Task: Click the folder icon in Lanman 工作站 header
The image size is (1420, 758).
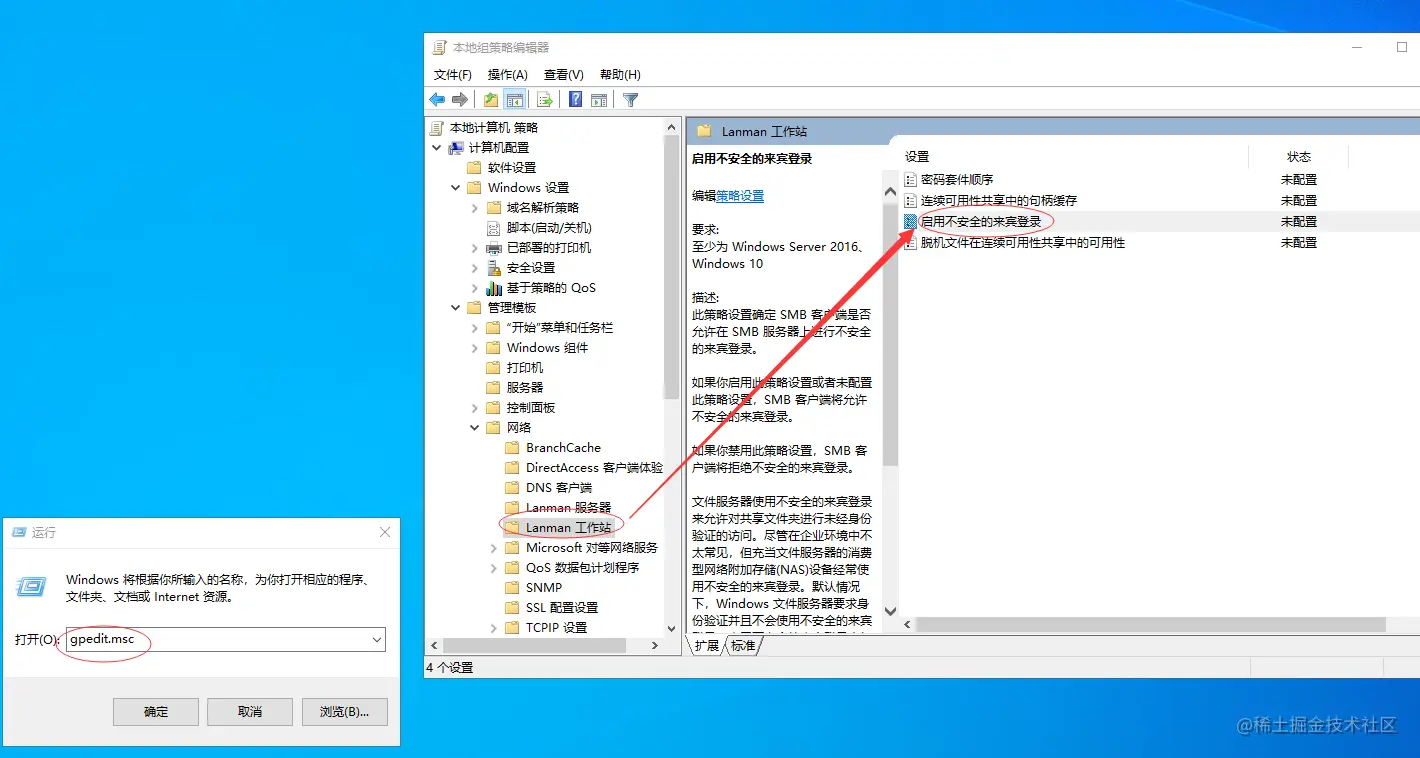Action: (x=704, y=131)
